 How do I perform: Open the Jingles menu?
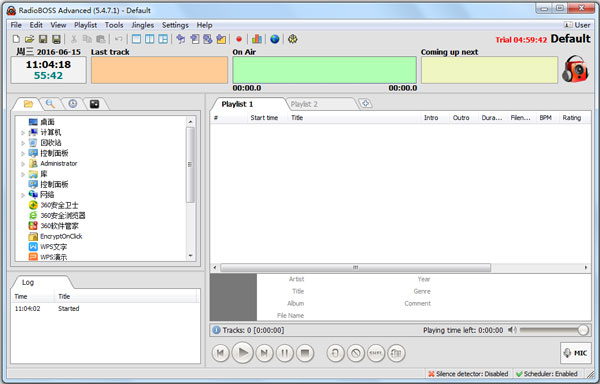point(142,25)
